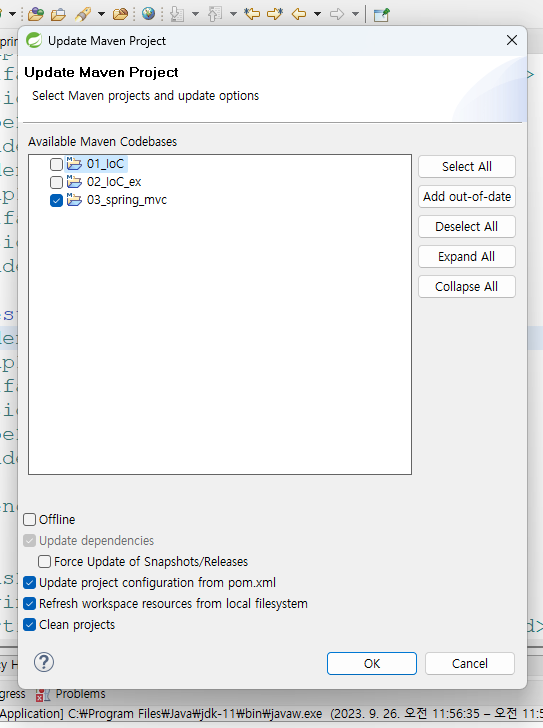
Task: Uncheck the 03_spring_mvc project checkbox
Action: [x=56, y=200]
